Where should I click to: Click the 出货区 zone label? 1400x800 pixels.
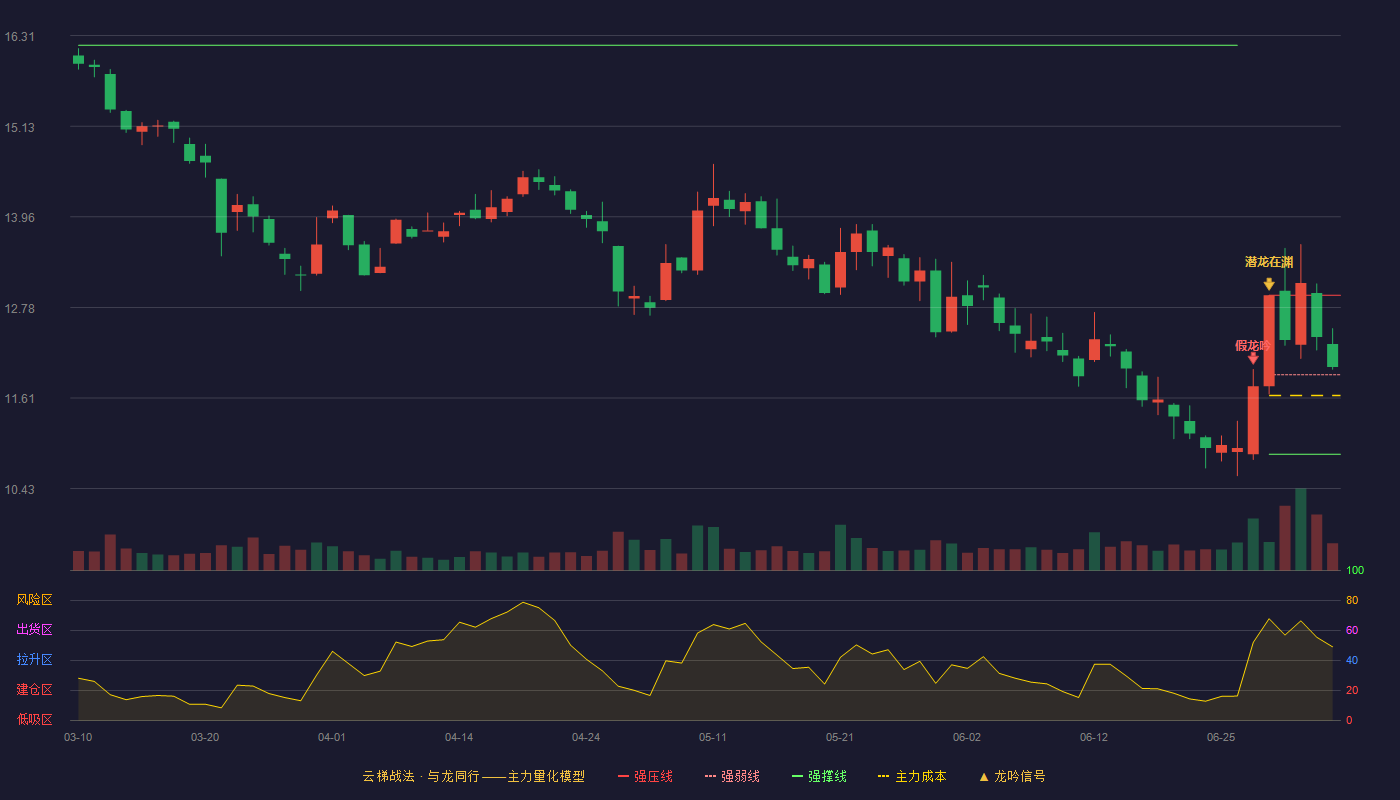(x=34, y=630)
